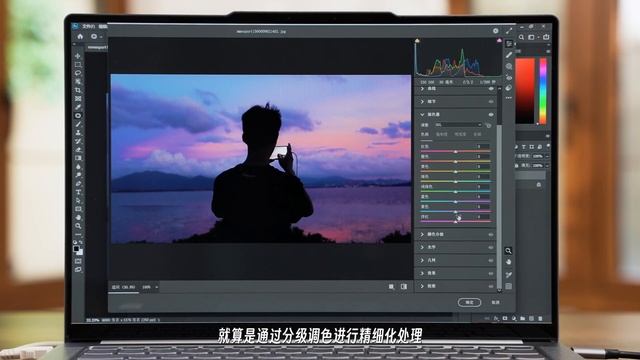Select the Eraser tool
The width and height of the screenshot is (640, 360).
78,149
